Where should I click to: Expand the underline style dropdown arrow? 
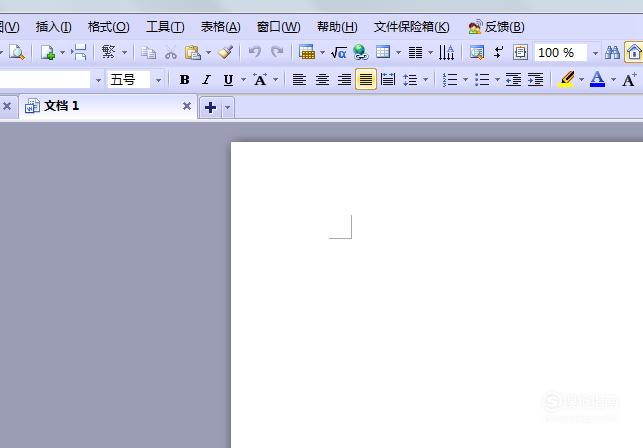(243, 79)
